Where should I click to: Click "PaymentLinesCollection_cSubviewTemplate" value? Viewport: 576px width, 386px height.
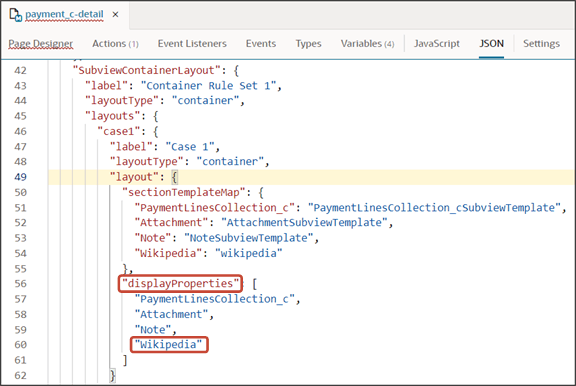[x=434, y=208]
